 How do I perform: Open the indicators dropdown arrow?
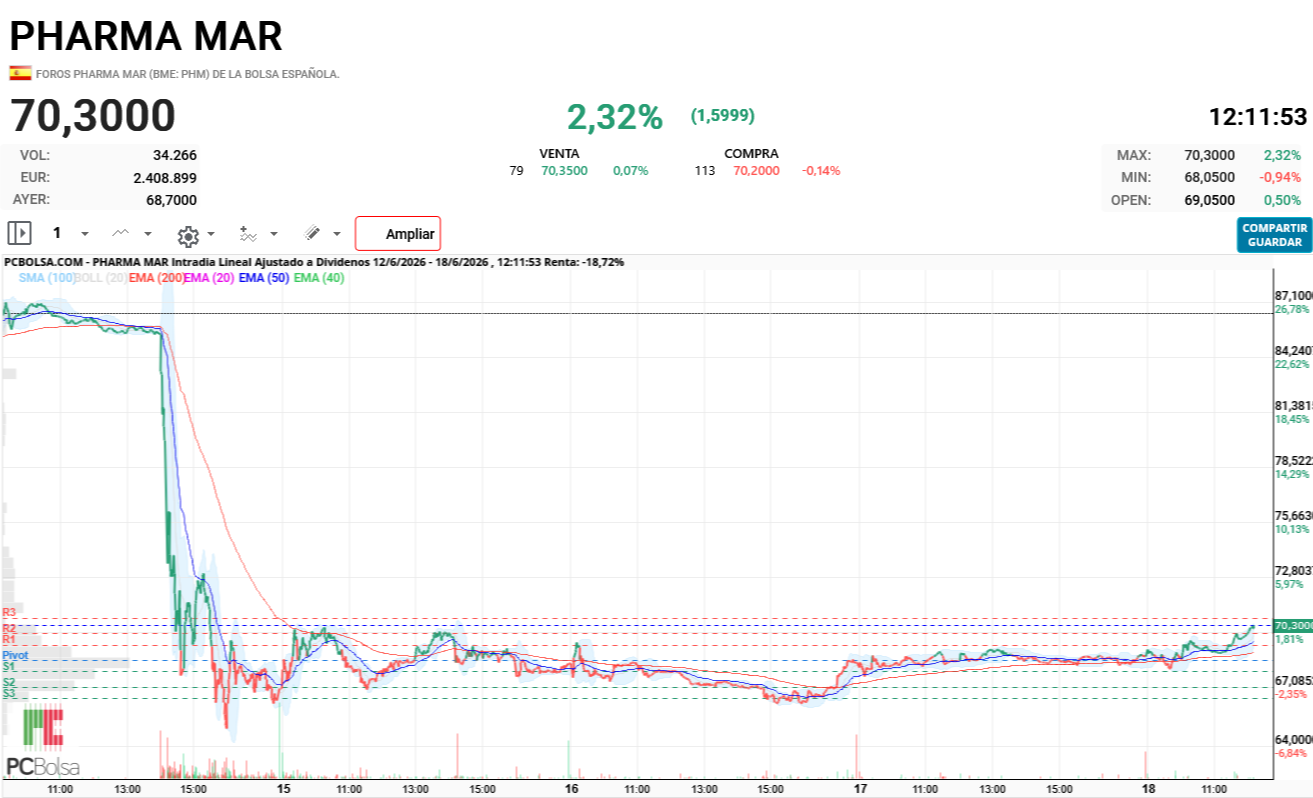click(274, 234)
